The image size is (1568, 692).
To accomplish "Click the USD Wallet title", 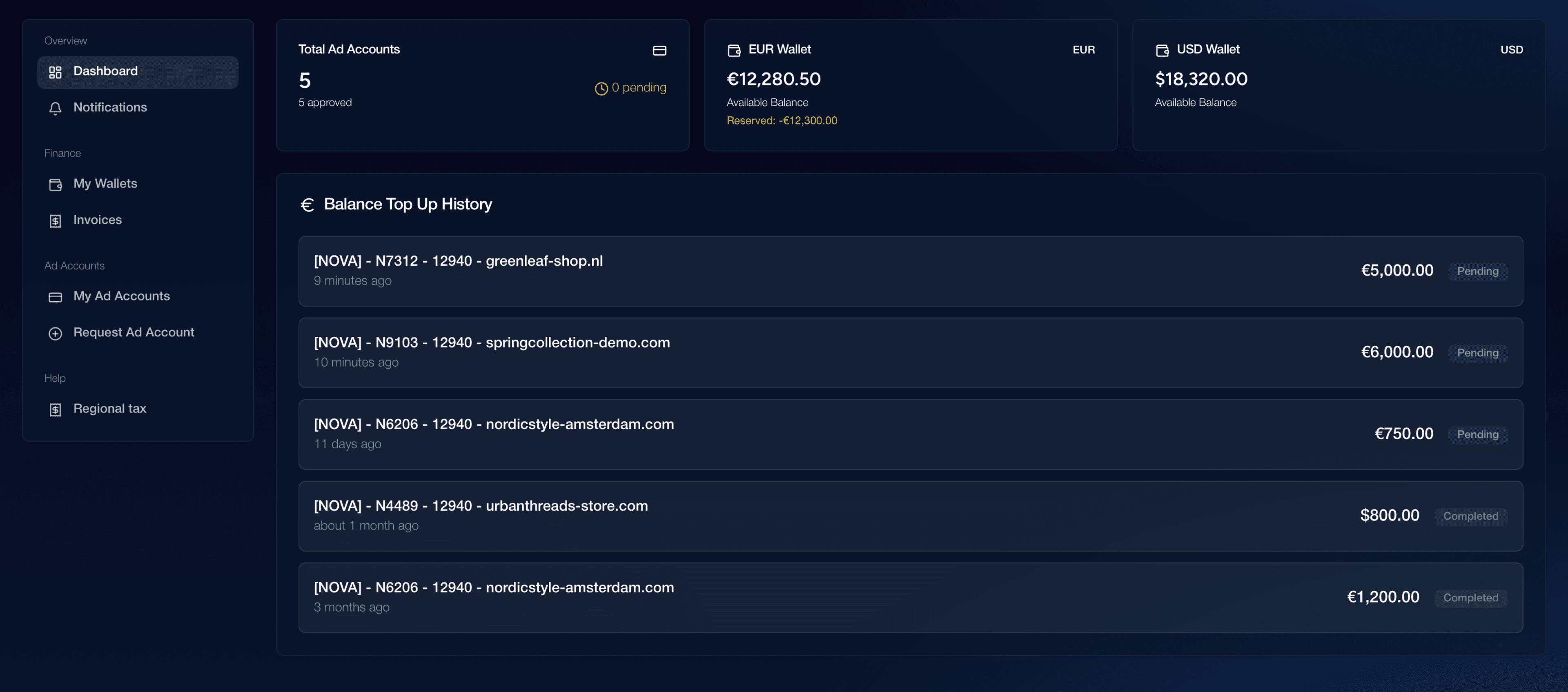I will pyautogui.click(x=1208, y=49).
